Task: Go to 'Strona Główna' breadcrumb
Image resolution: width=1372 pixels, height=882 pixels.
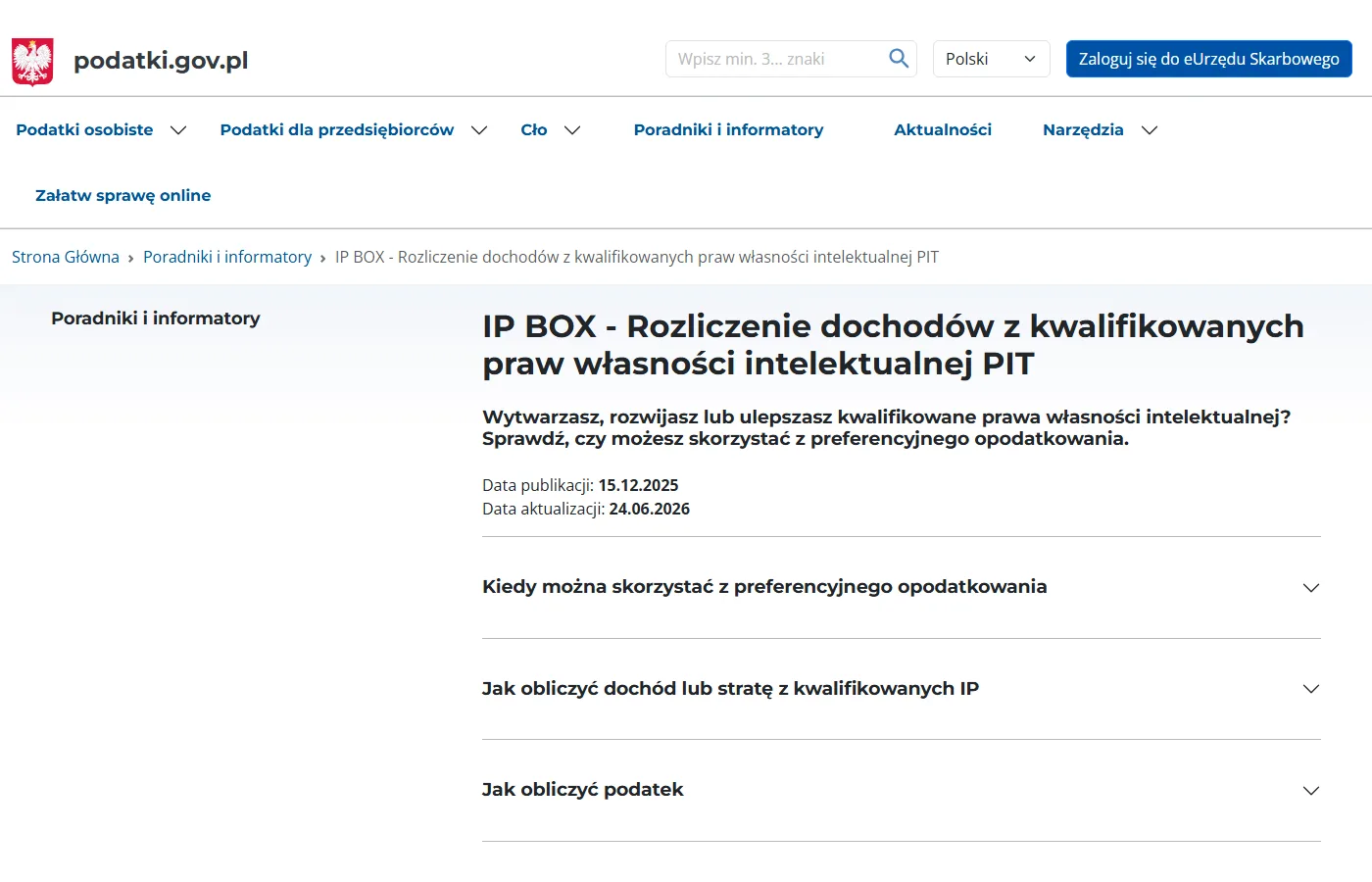Action: tap(66, 257)
